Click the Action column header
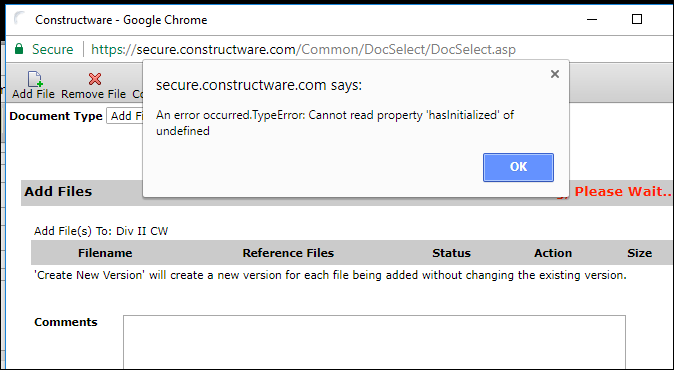This screenshot has height=370, width=674. [553, 253]
